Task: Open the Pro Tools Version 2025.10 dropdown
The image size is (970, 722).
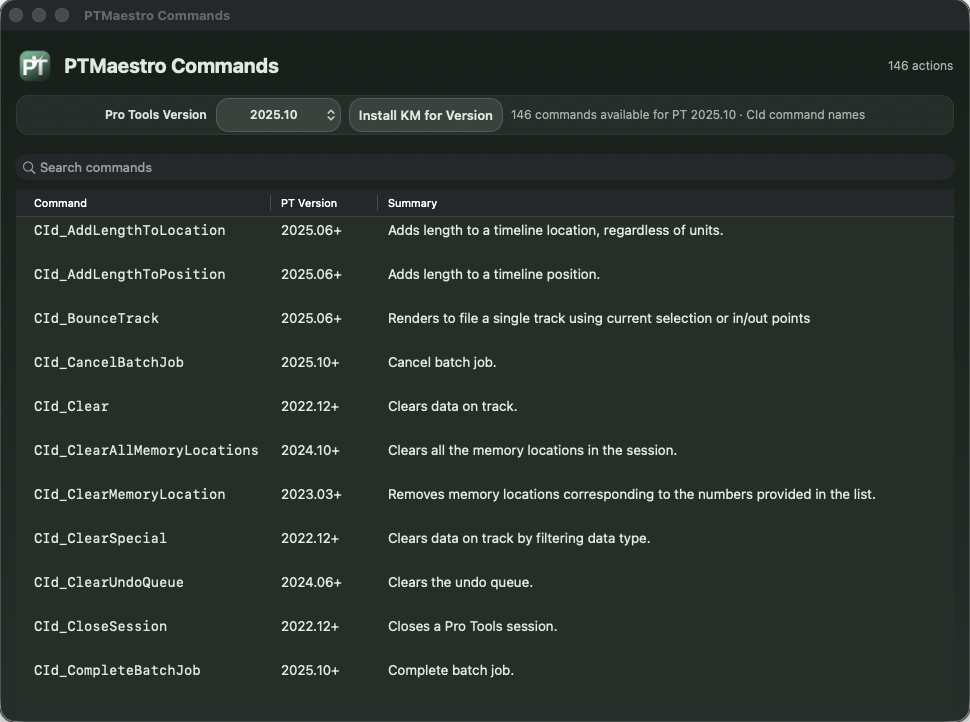Action: [278, 115]
